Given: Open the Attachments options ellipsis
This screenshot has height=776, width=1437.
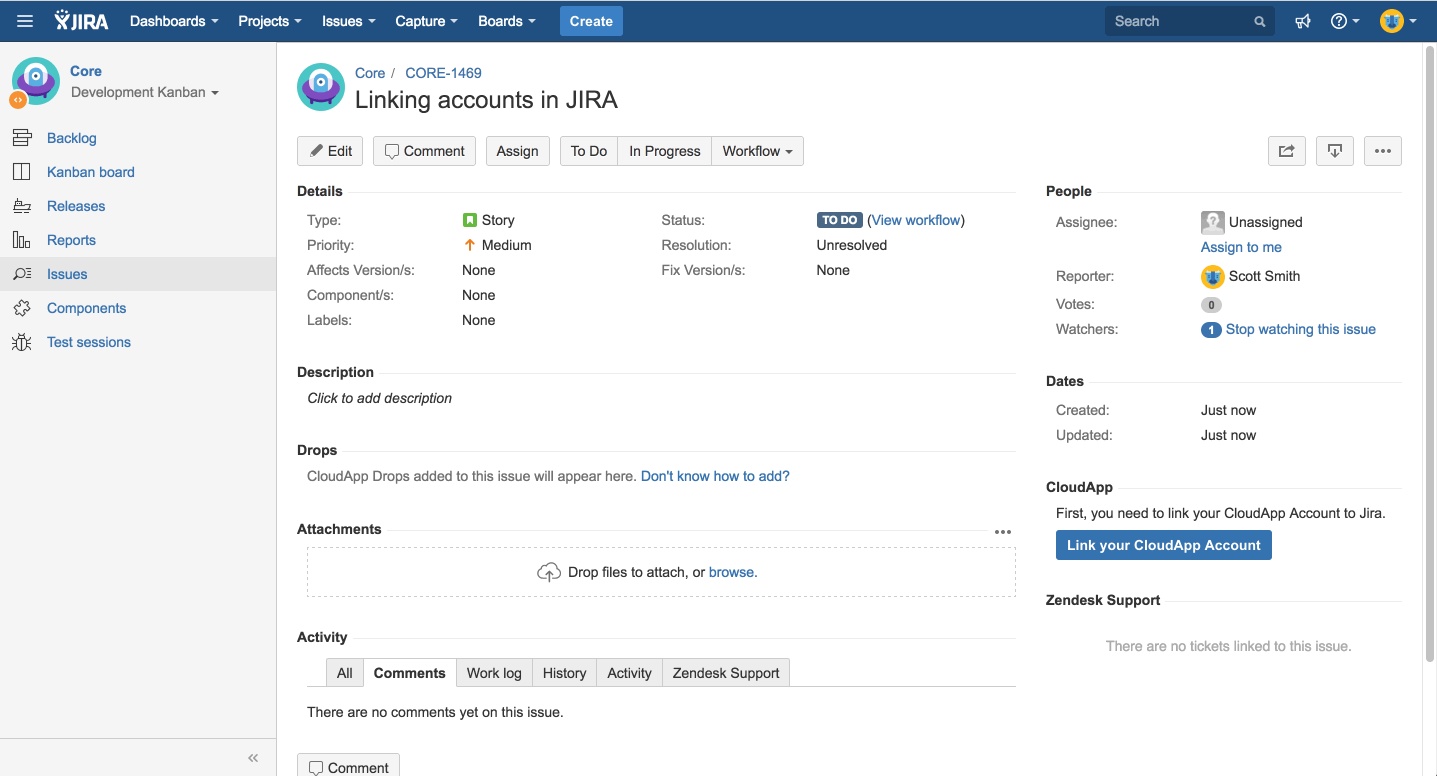Looking at the screenshot, I should (1003, 532).
